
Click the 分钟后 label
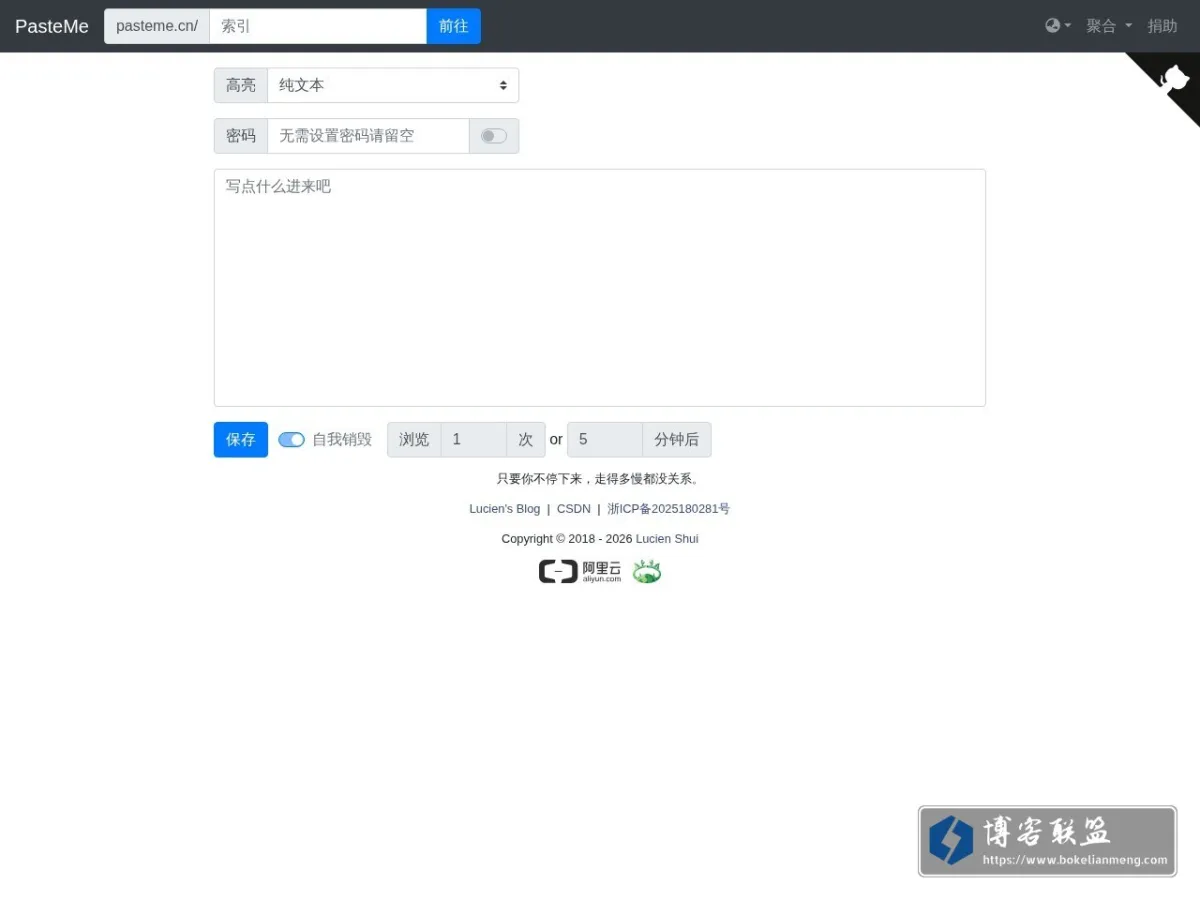click(x=677, y=440)
